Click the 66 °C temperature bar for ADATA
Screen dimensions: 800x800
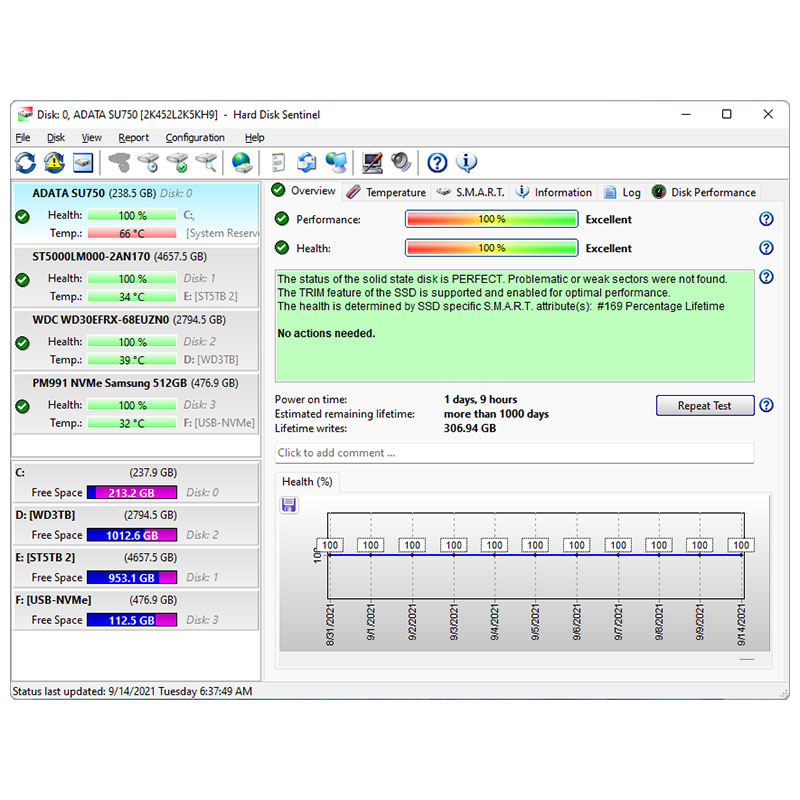132,234
